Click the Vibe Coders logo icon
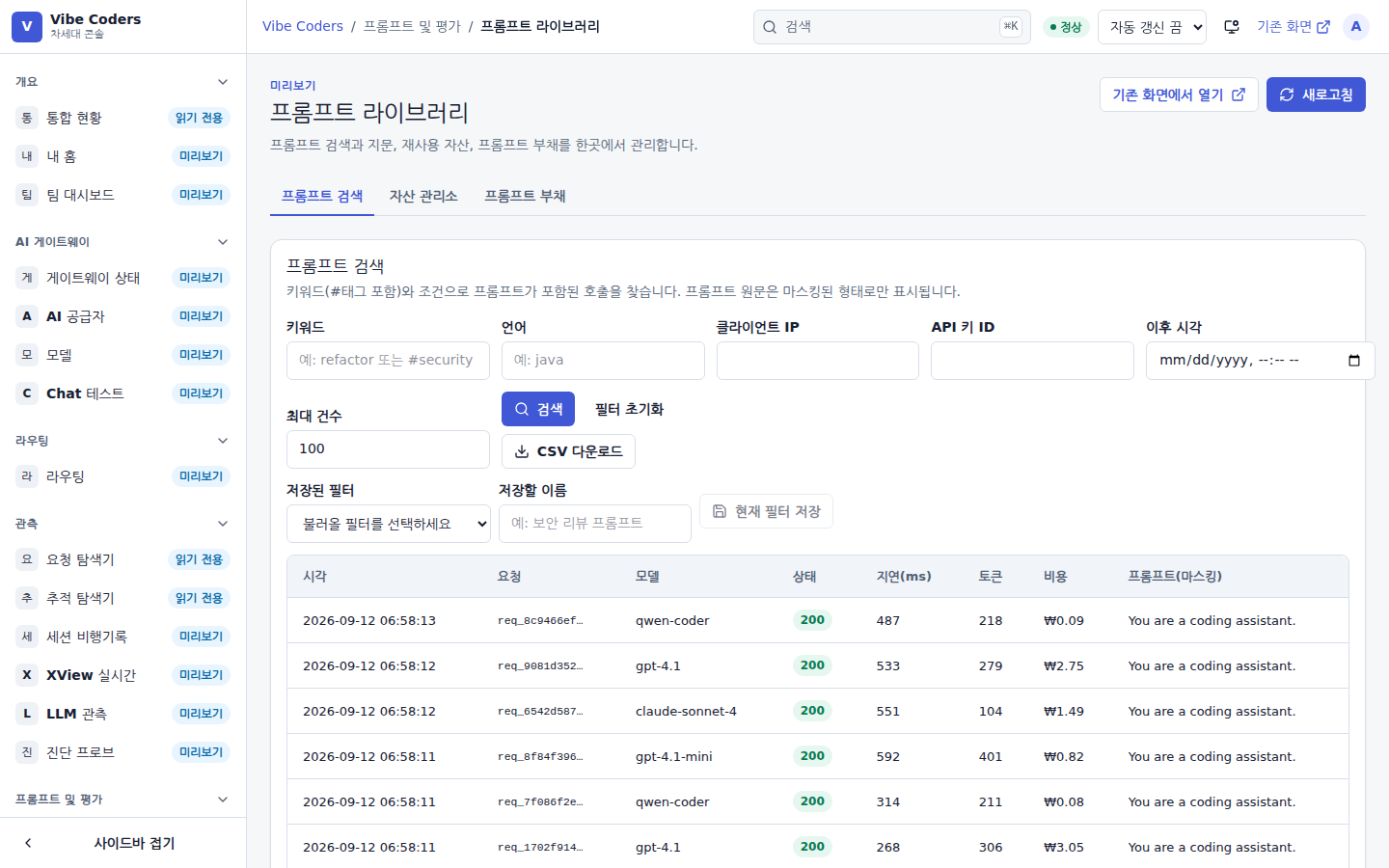Viewport: 1389px width, 868px height. coord(27,27)
